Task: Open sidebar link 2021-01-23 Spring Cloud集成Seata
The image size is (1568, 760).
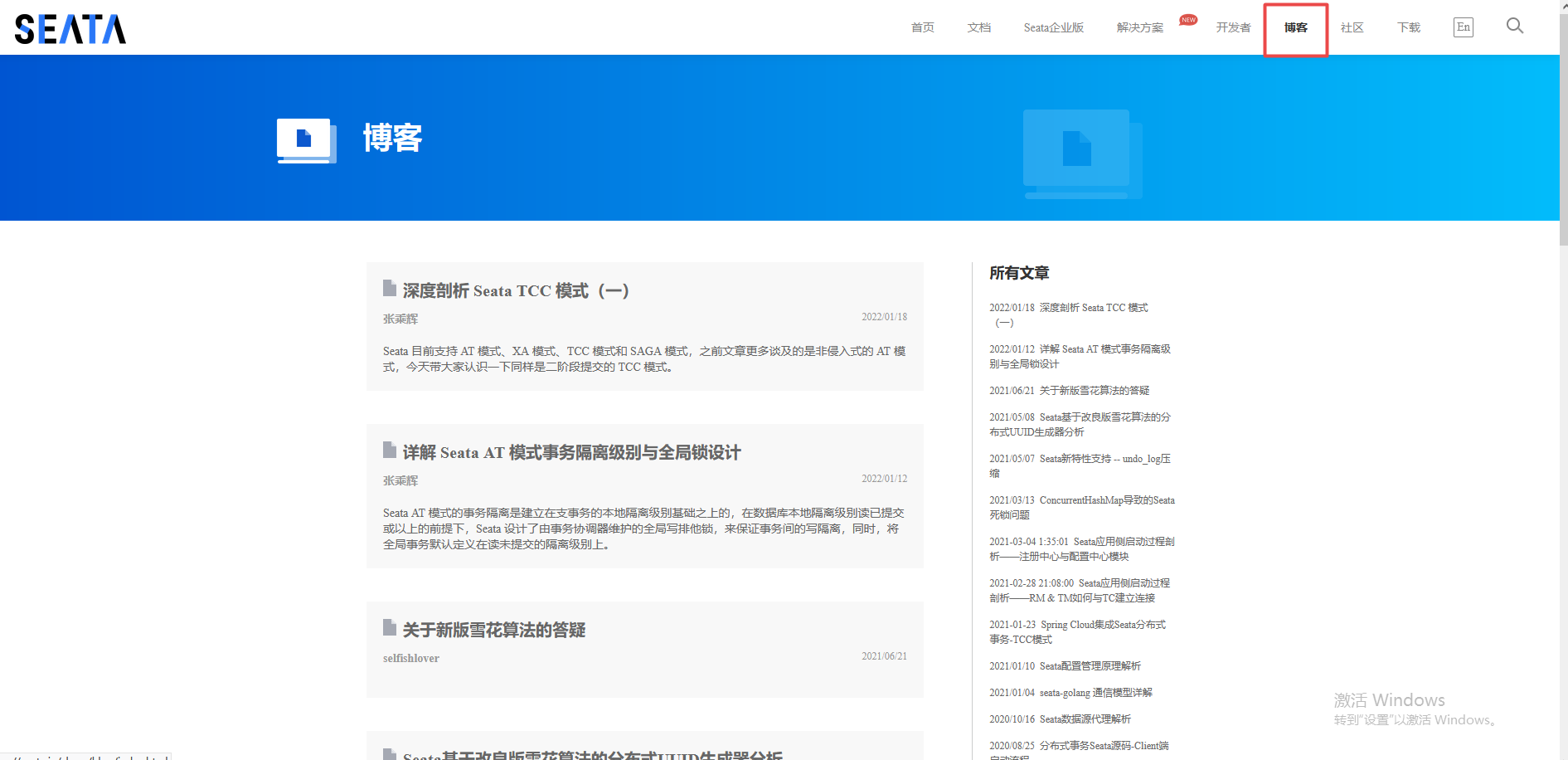Action: coord(1078,632)
